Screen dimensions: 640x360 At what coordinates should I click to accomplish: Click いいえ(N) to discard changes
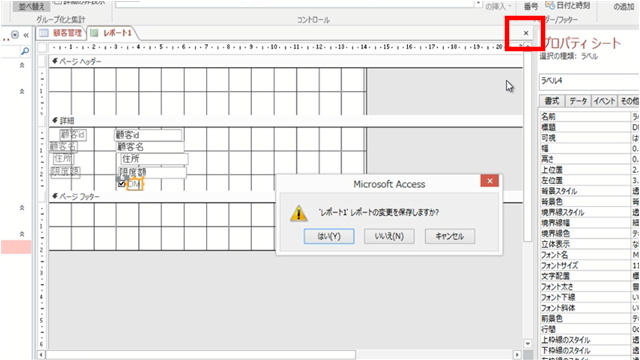[x=389, y=236]
